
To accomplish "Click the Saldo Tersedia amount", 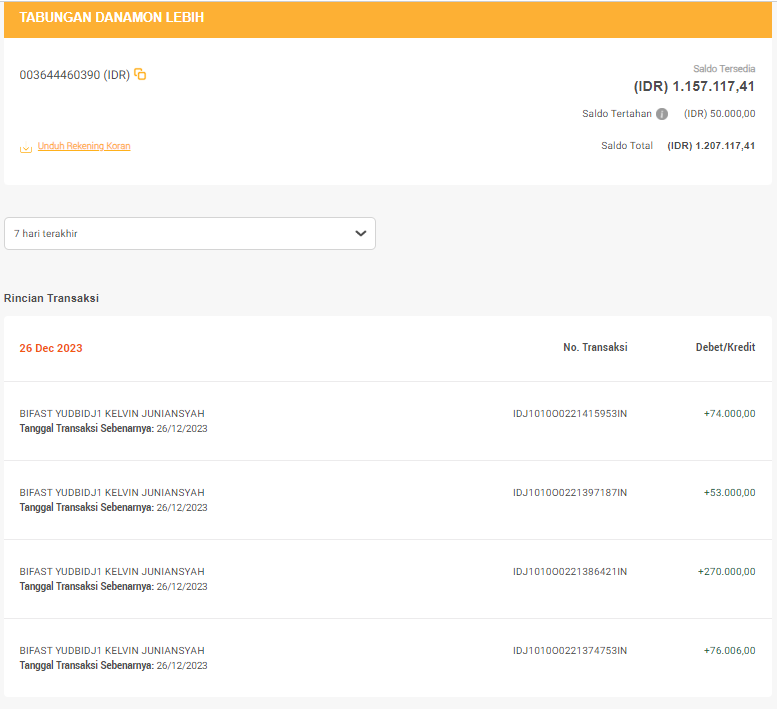I will (694, 86).
